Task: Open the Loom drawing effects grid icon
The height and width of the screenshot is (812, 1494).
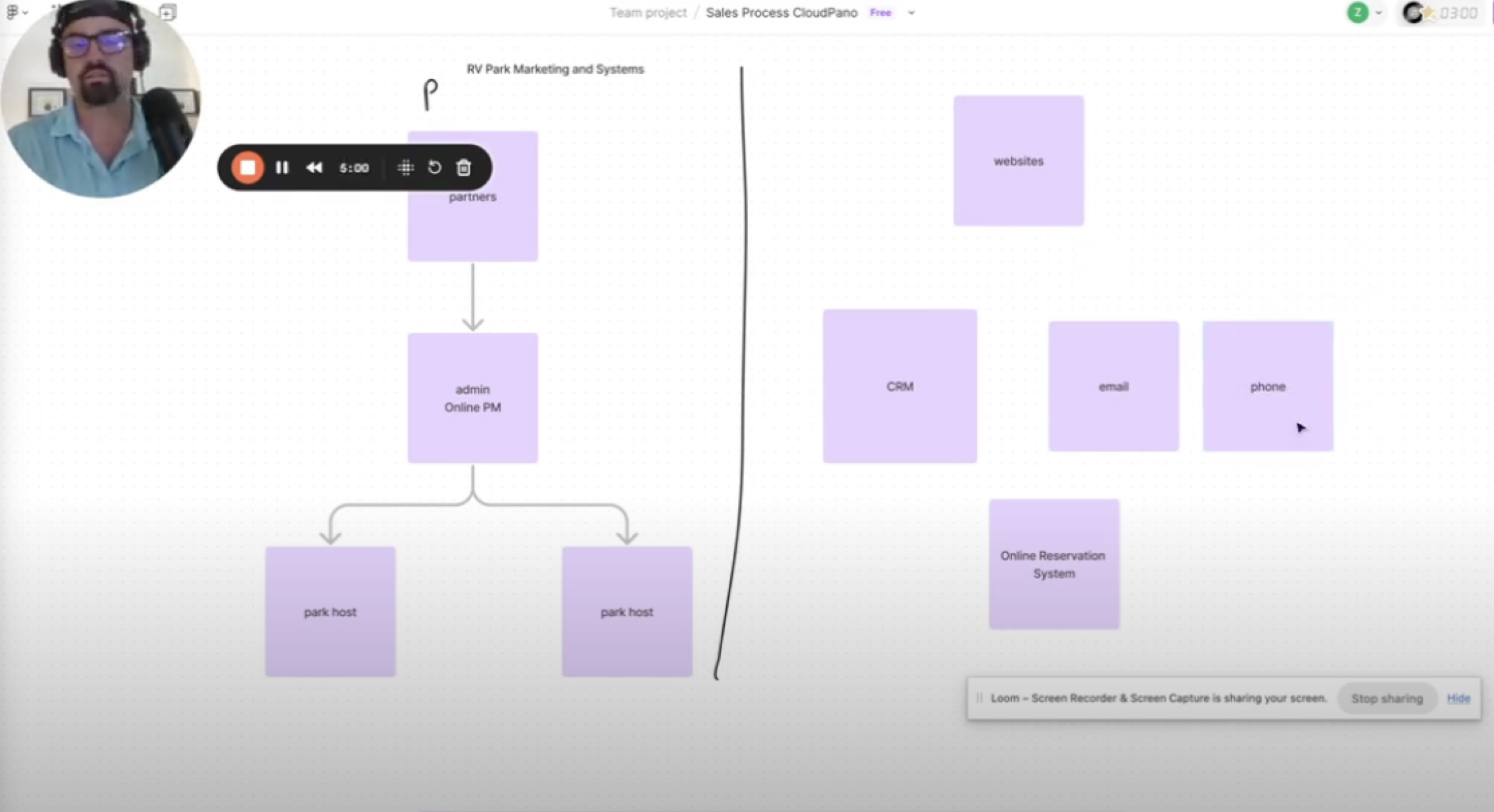Action: pyautogui.click(x=405, y=168)
